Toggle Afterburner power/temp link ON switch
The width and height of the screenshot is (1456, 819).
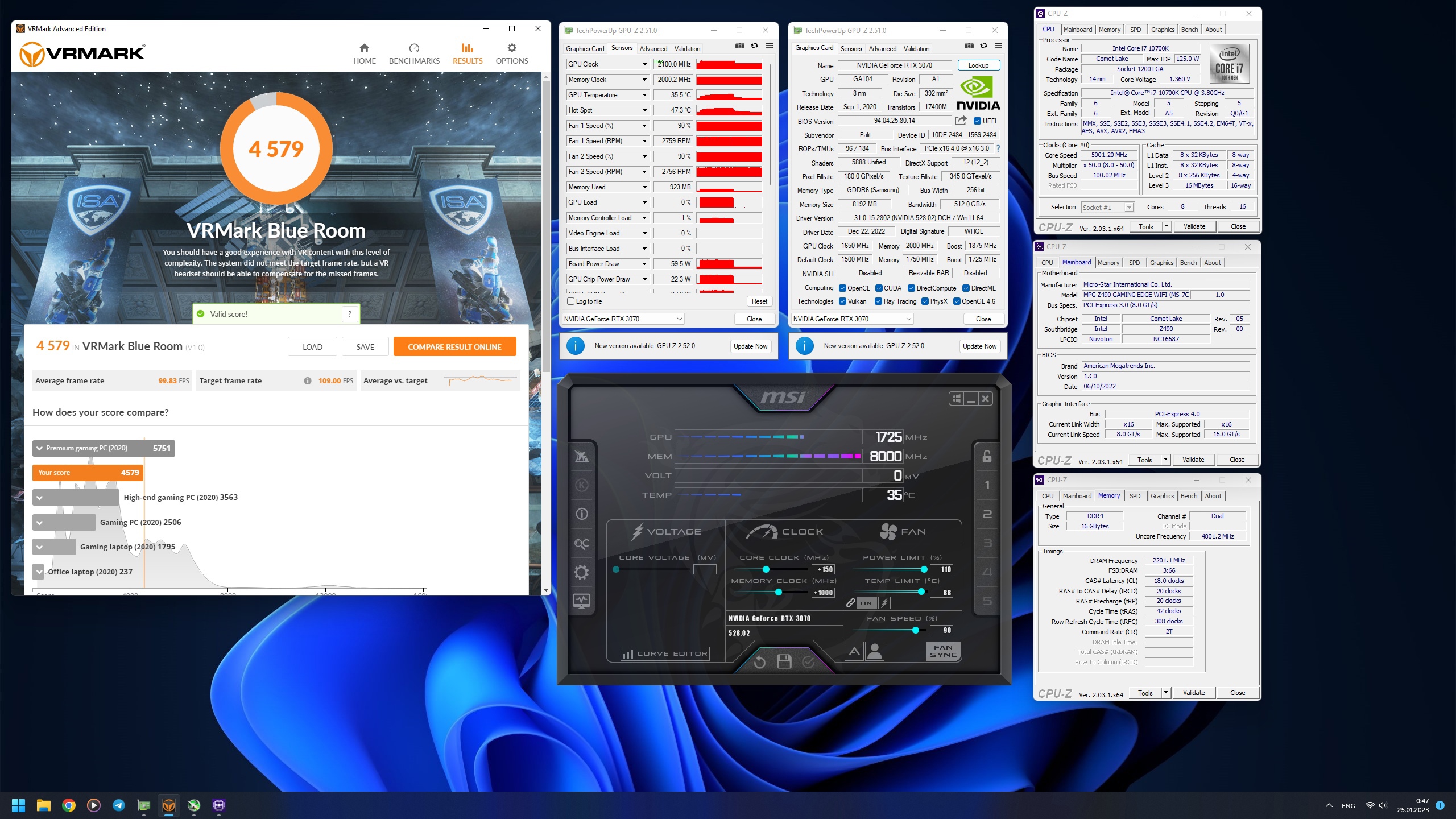[x=866, y=603]
